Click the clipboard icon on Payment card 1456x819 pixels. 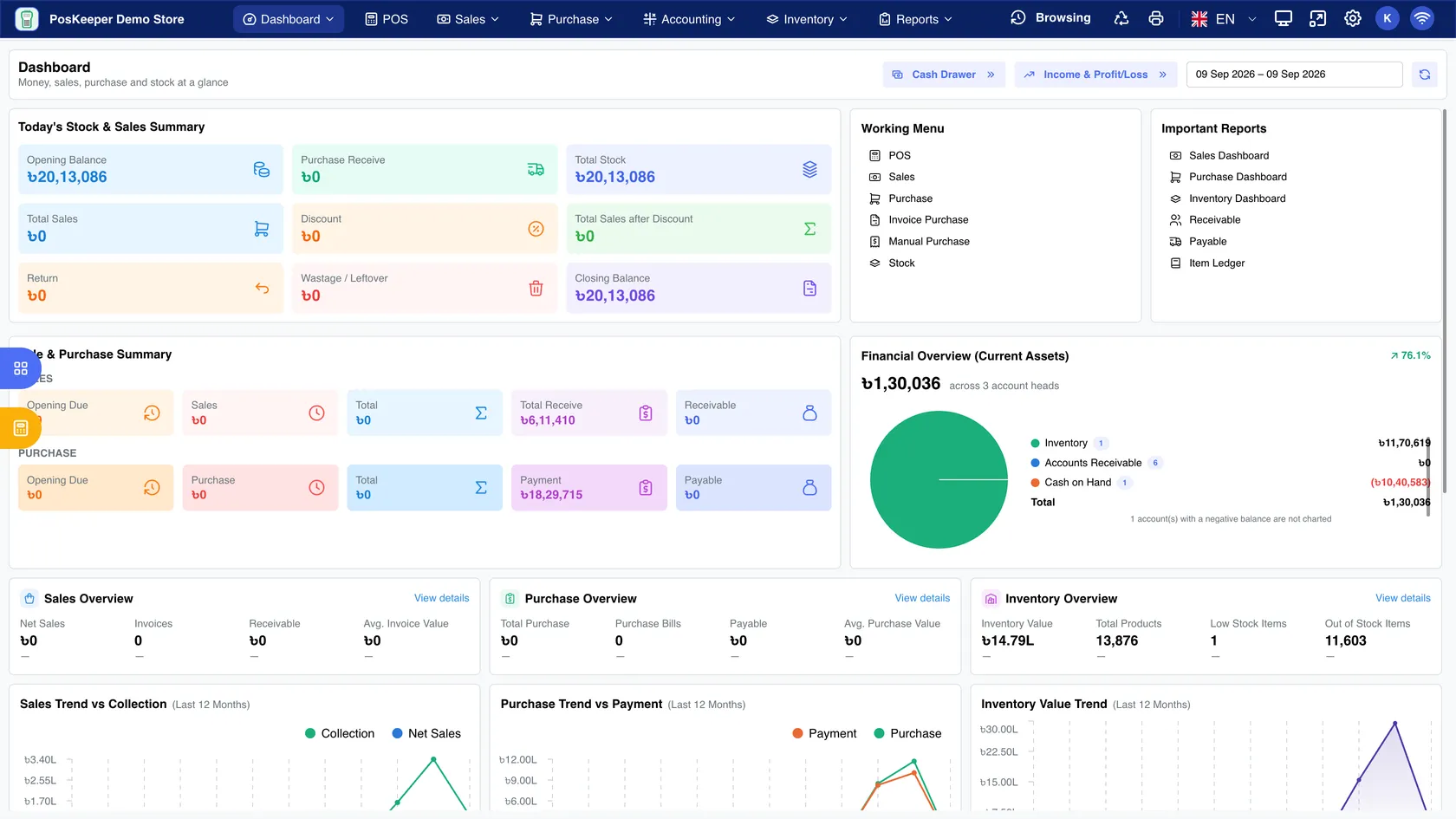(x=646, y=488)
